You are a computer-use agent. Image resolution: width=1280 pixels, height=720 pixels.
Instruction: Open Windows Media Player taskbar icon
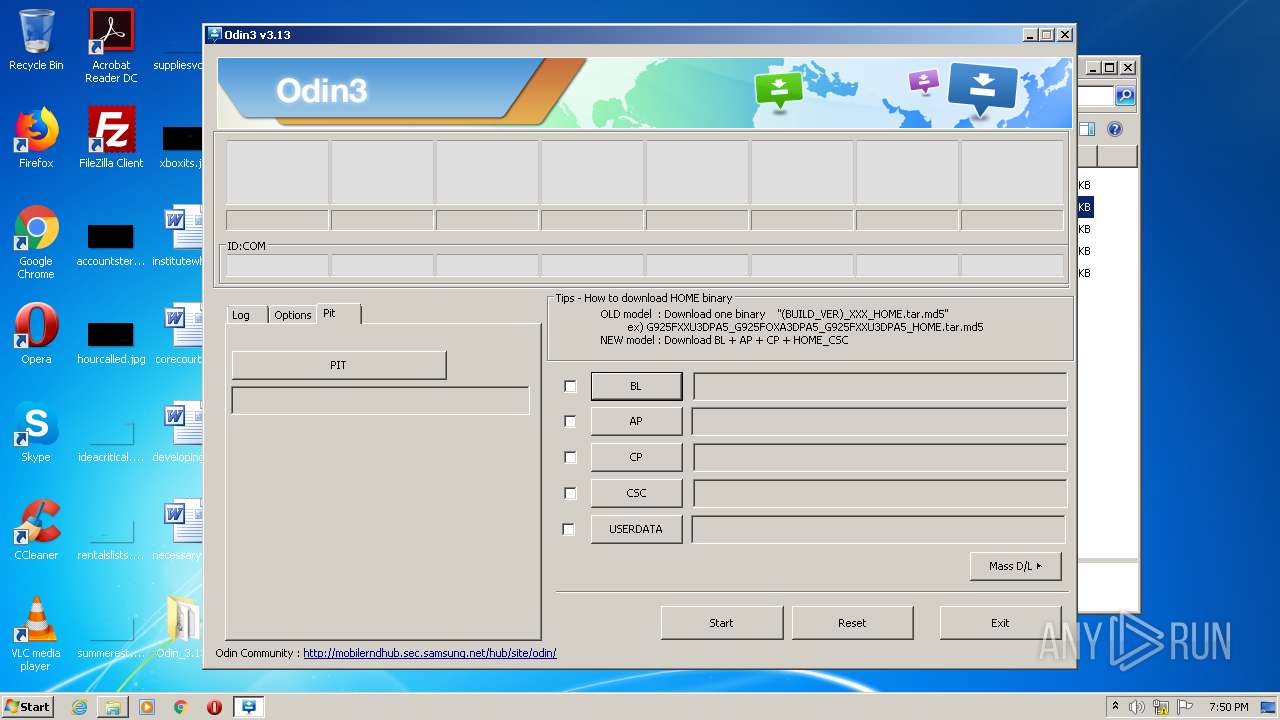(147, 707)
